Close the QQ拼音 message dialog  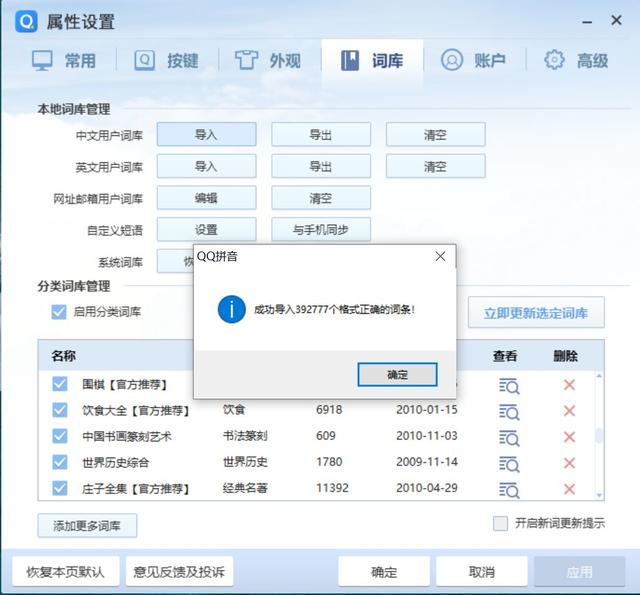pyautogui.click(x=440, y=256)
